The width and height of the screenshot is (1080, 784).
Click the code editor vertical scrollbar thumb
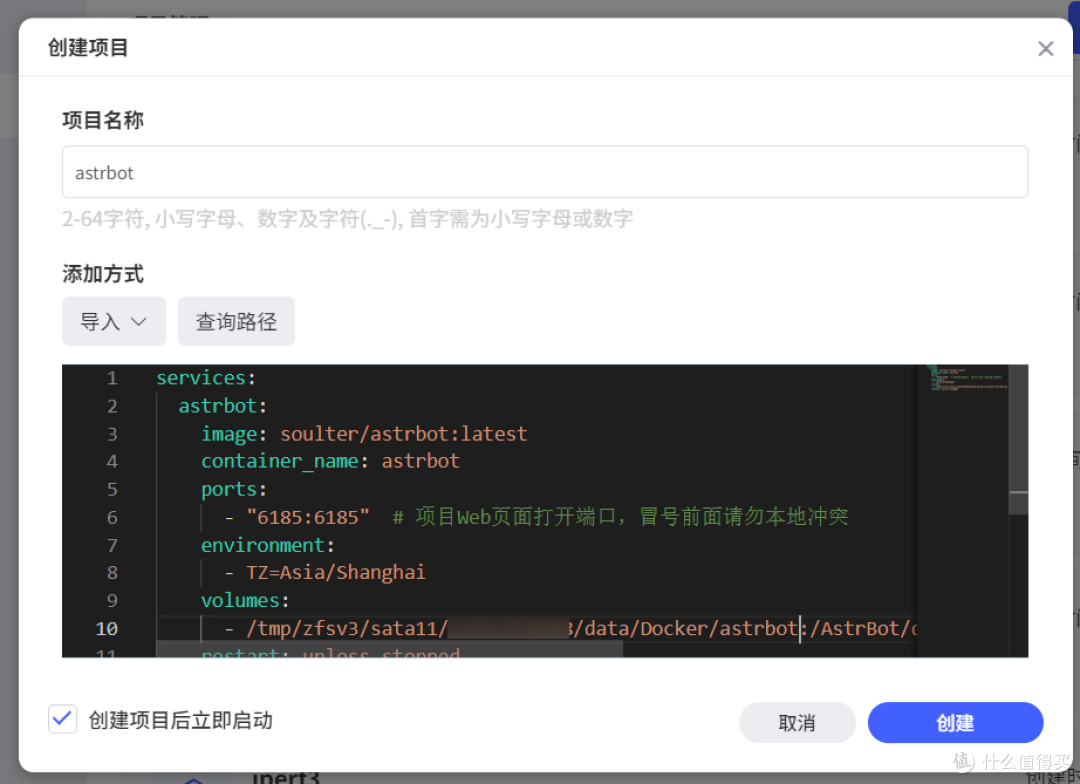1018,440
